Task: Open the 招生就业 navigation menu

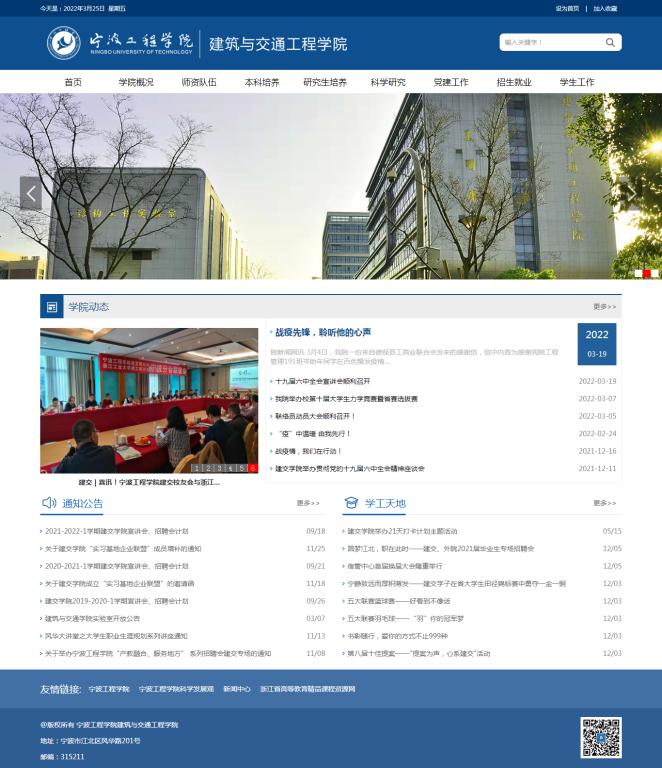Action: (514, 82)
